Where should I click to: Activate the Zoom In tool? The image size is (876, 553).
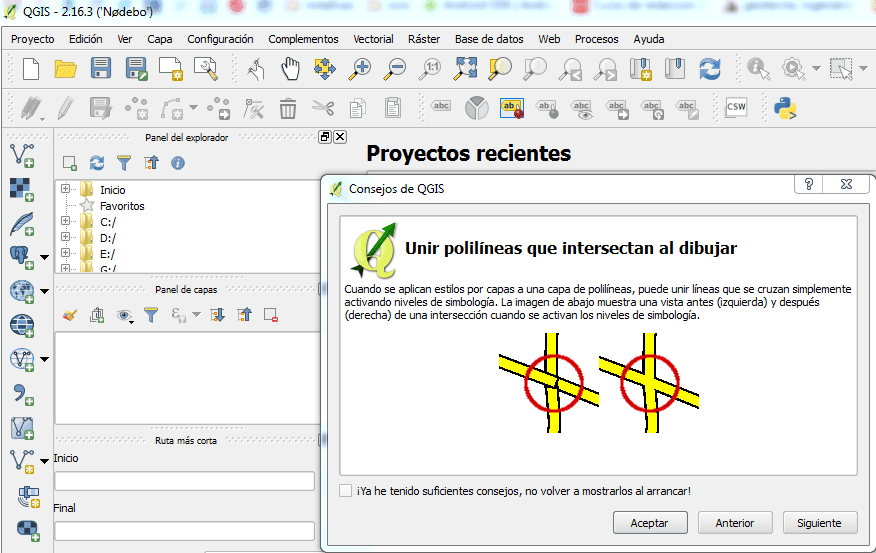coord(359,69)
